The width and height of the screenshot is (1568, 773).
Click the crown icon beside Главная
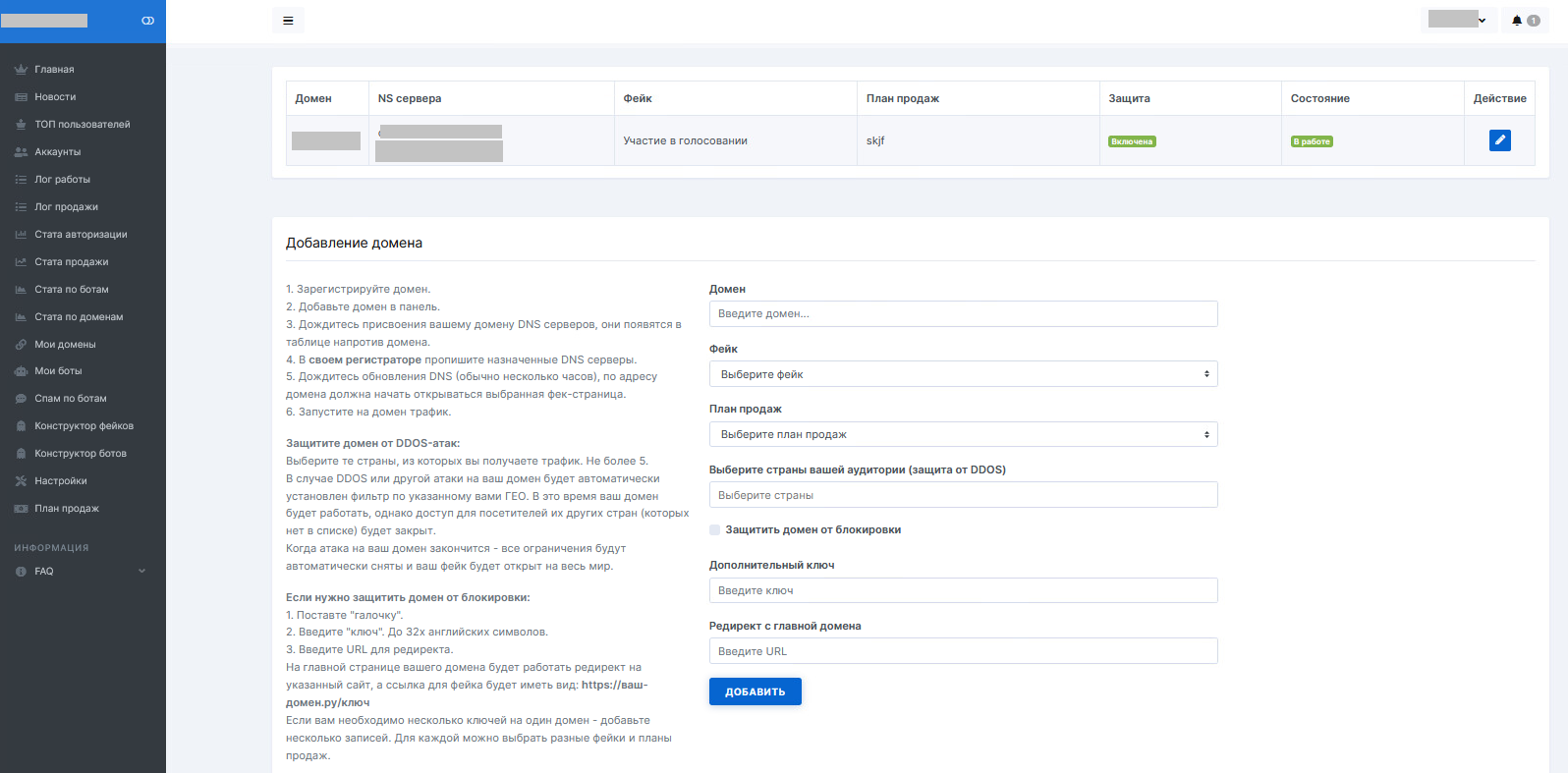click(x=21, y=70)
